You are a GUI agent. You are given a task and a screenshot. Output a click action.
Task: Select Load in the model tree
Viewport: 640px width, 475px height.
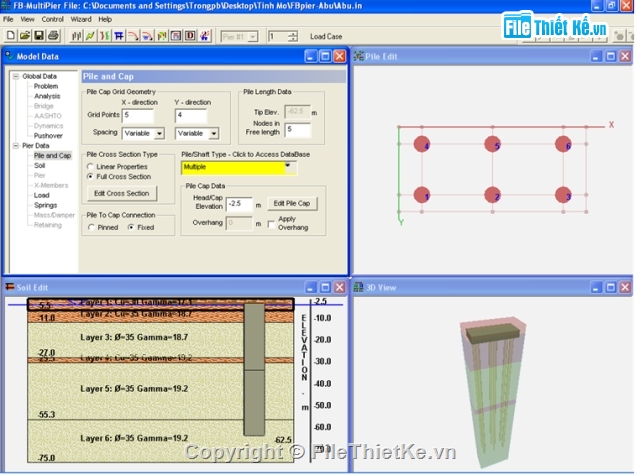point(41,195)
